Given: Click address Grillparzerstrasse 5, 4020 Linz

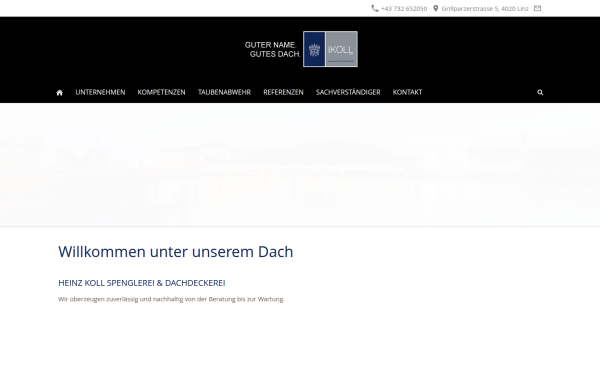Looking at the screenshot, I should coord(485,9).
